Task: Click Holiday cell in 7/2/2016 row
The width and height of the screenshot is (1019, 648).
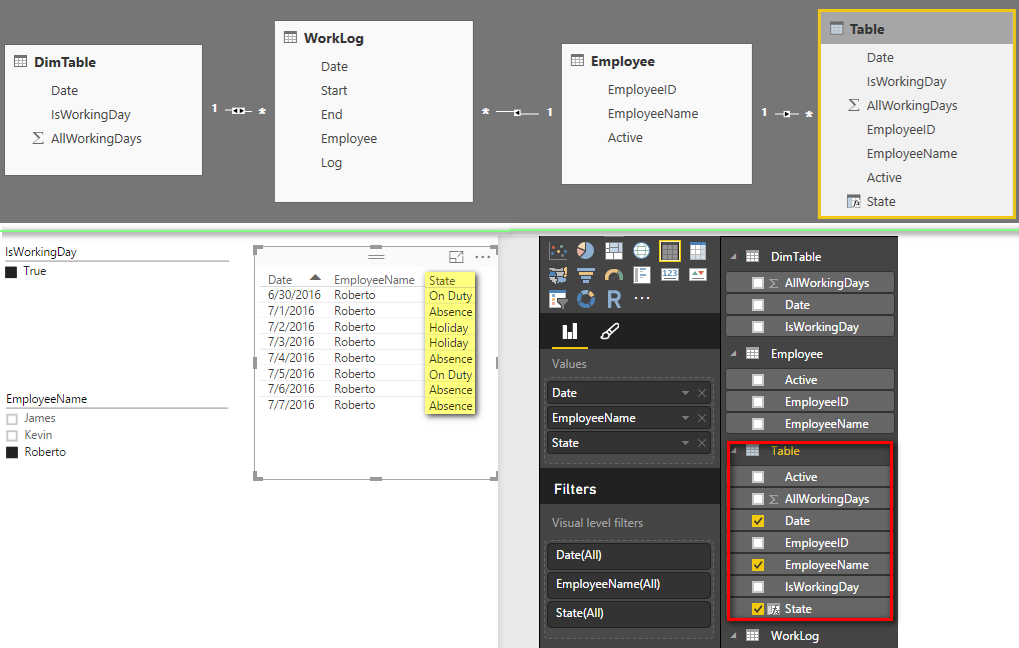Action: pos(448,328)
